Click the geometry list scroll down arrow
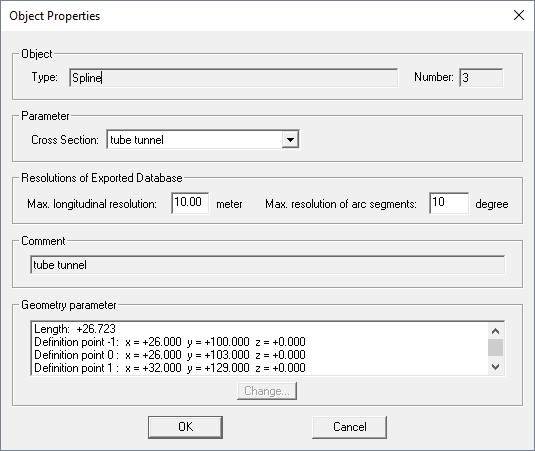 point(496,367)
